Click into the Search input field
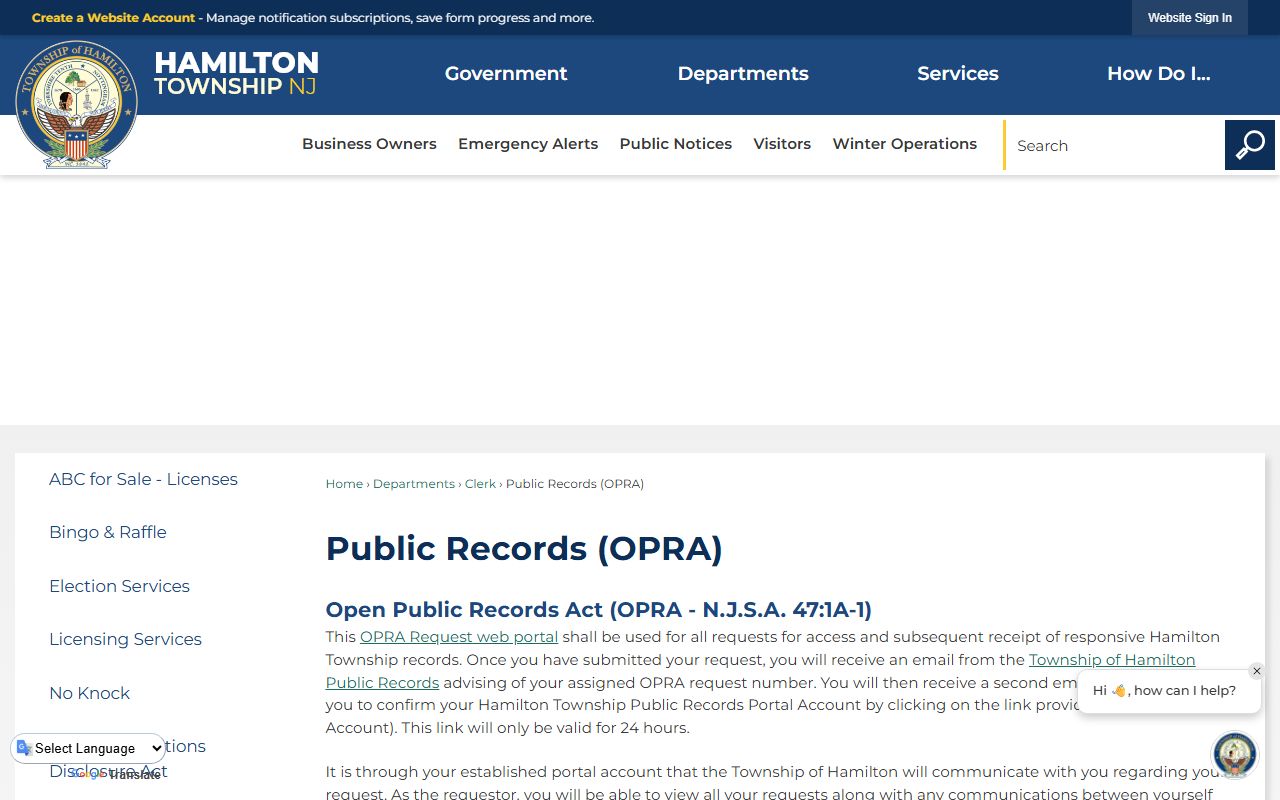Image resolution: width=1280 pixels, height=800 pixels. click(1115, 145)
